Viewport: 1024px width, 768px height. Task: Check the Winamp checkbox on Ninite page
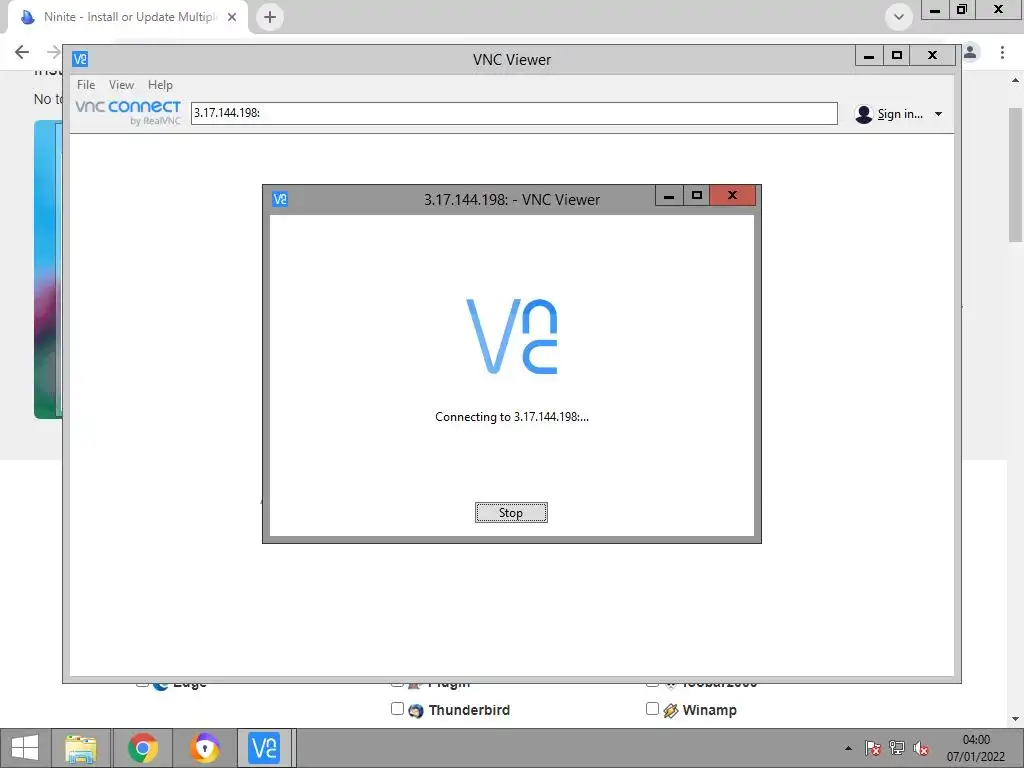tap(652, 709)
